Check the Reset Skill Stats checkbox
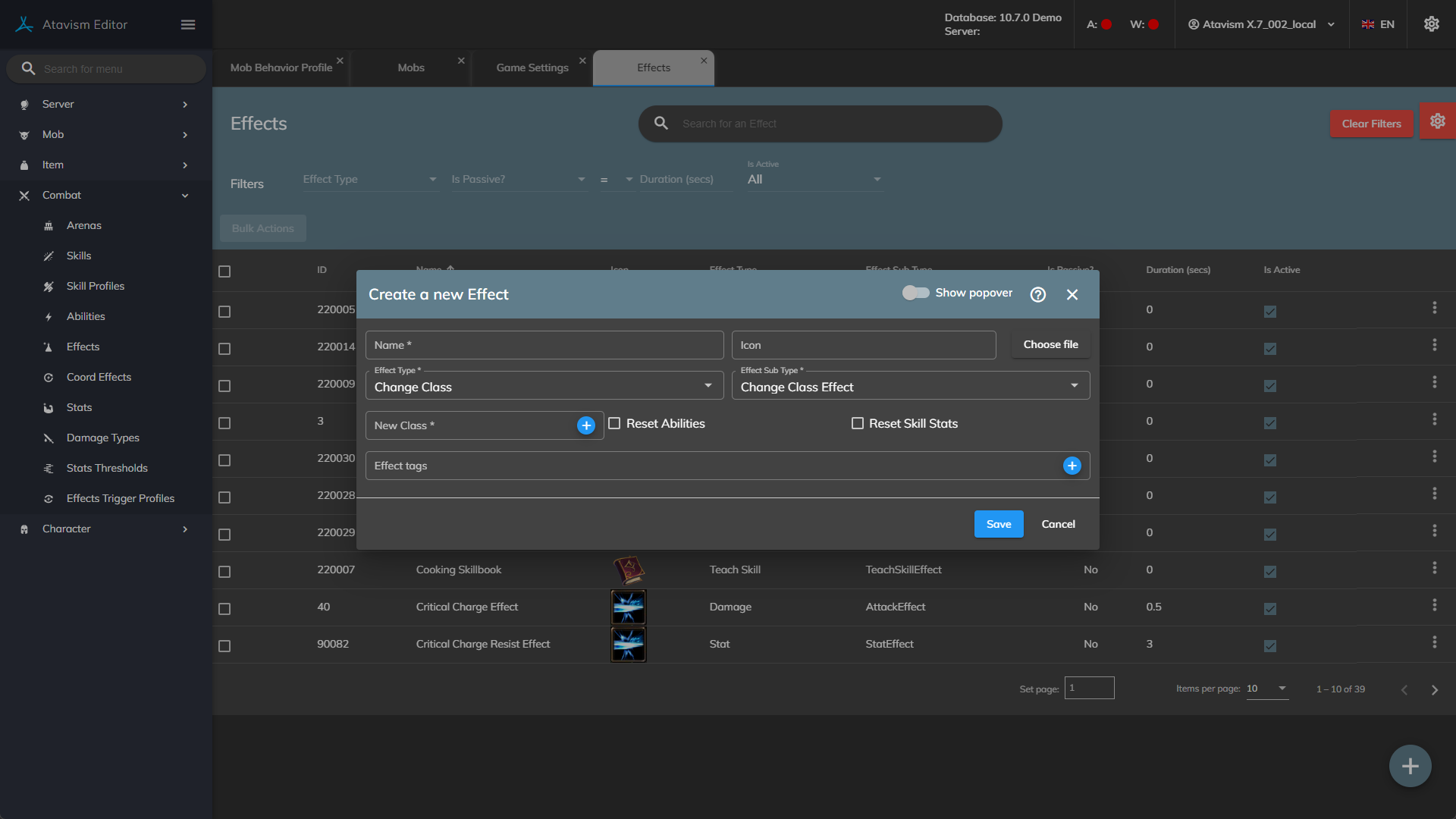1456x819 pixels. click(x=858, y=423)
